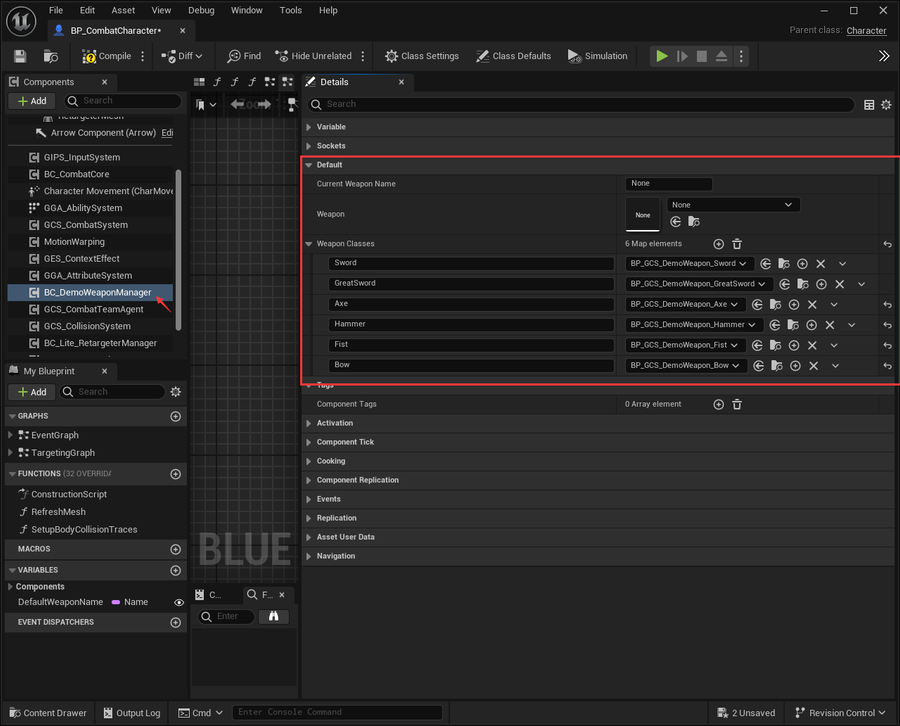Open the Class Defaults button

pos(513,56)
